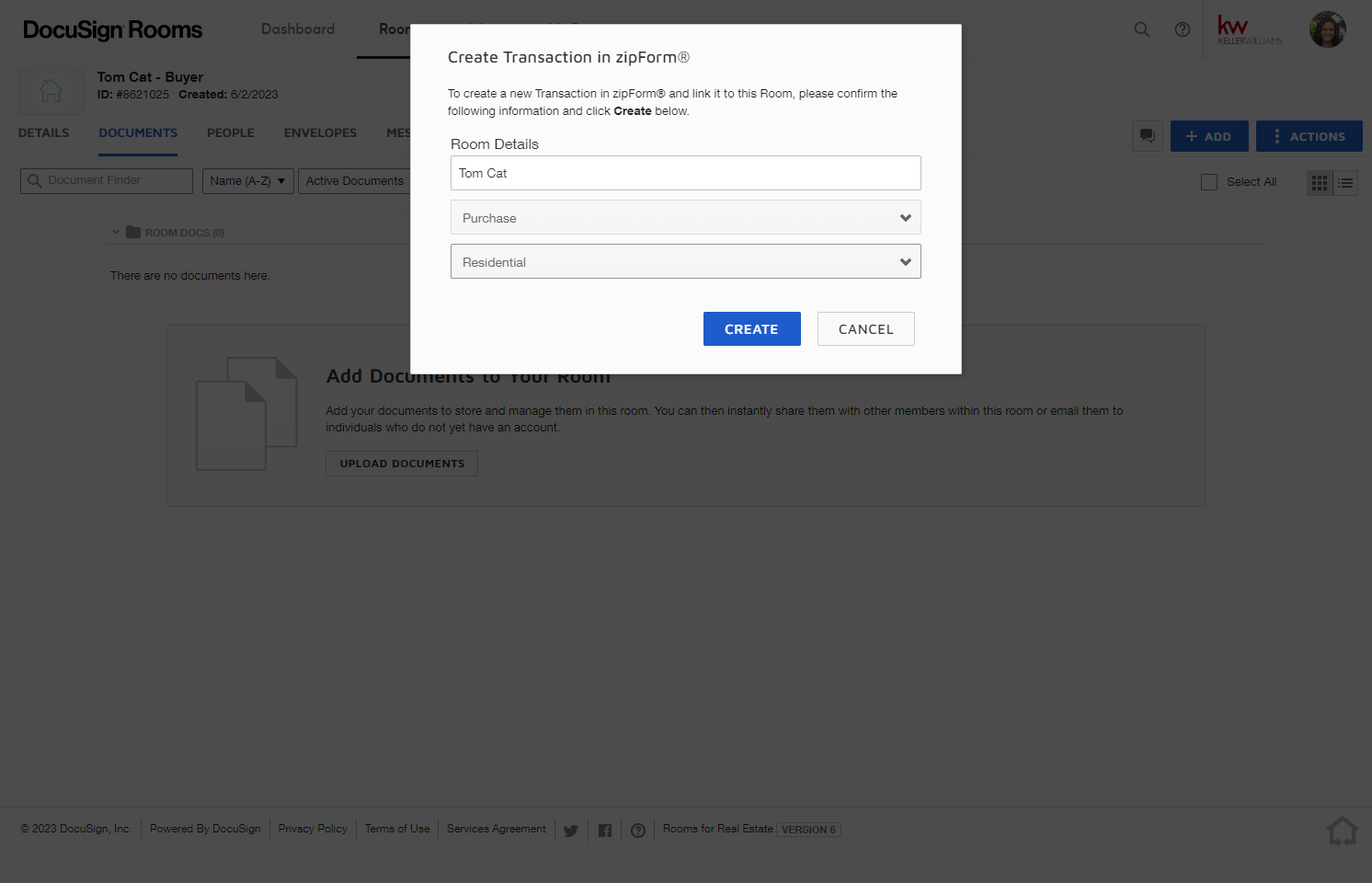Open the Powered By DocuSign link

click(205, 830)
